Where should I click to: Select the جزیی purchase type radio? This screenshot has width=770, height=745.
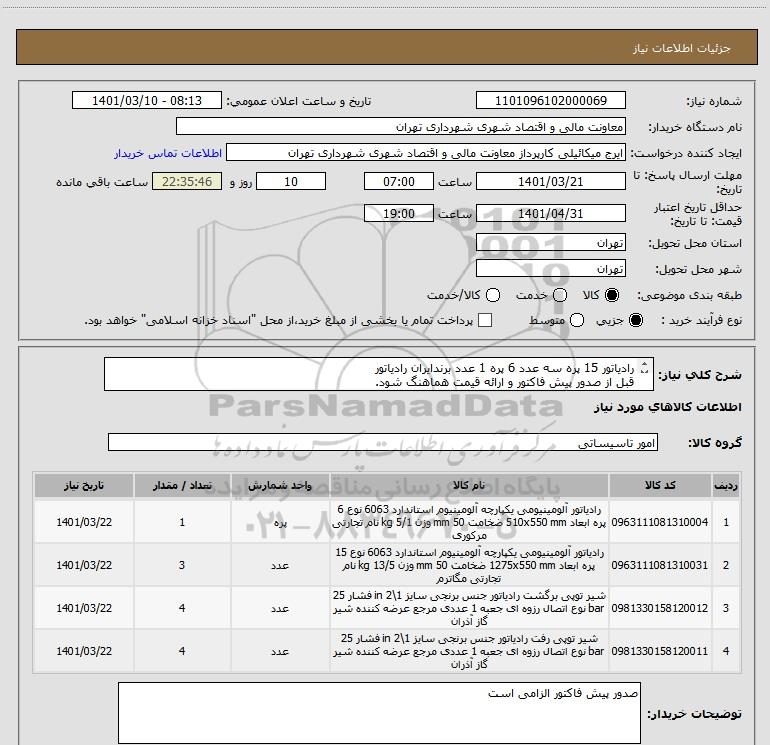[x=636, y=320]
